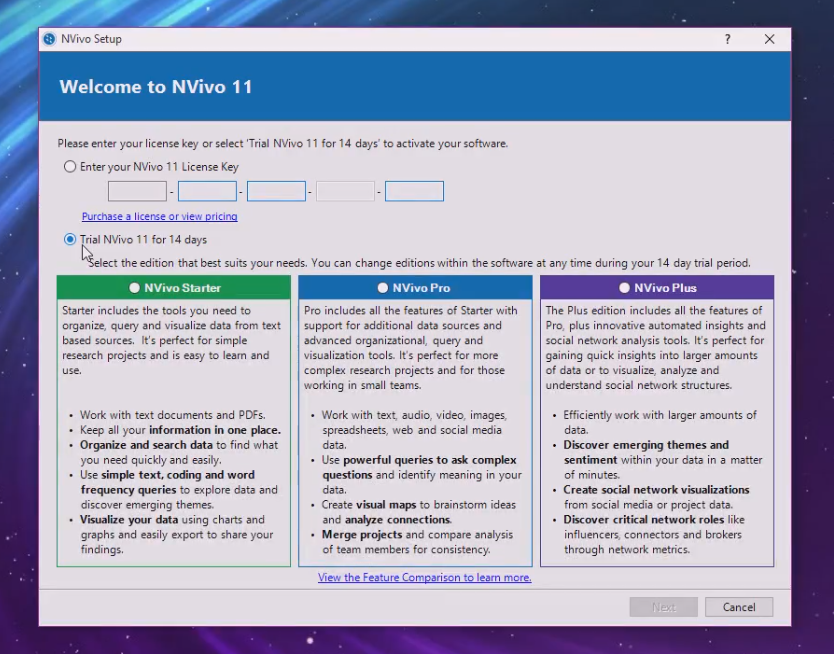Image resolution: width=834 pixels, height=654 pixels.
Task: Choose the NVivo Starter edition radio button
Action: click(x=134, y=288)
